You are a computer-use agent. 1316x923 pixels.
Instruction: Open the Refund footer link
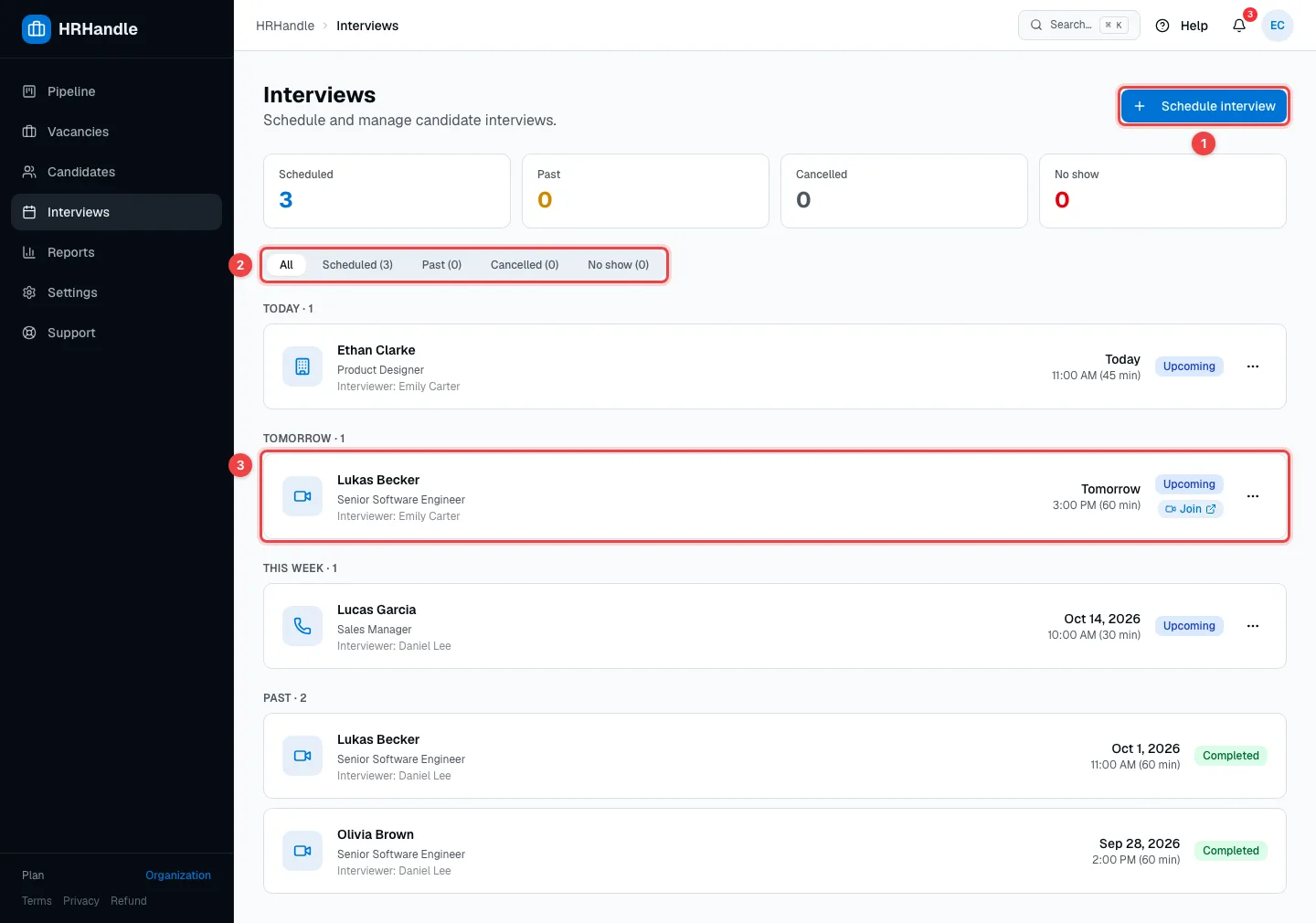coord(129,901)
